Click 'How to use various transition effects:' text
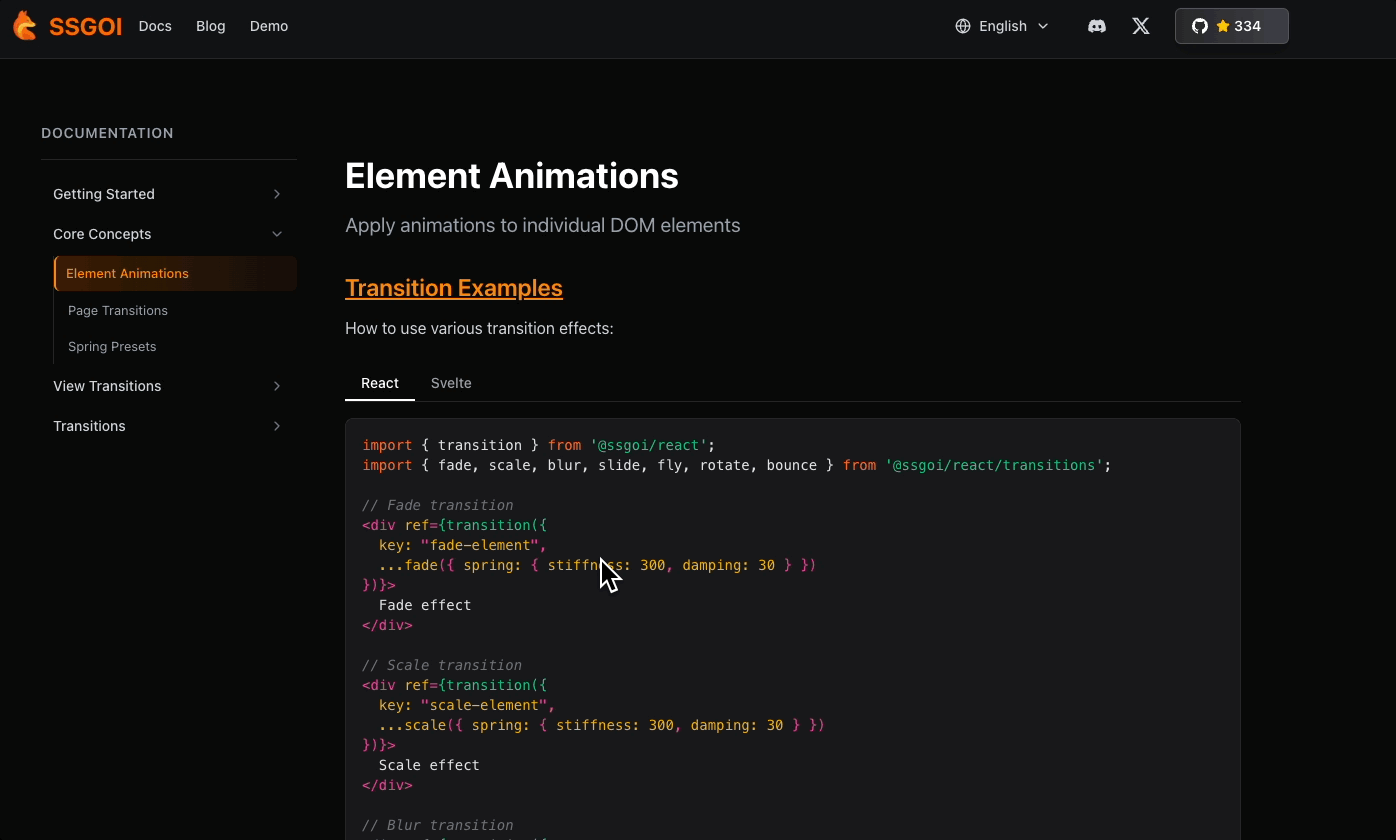Image resolution: width=1396 pixels, height=840 pixels. 479,328
